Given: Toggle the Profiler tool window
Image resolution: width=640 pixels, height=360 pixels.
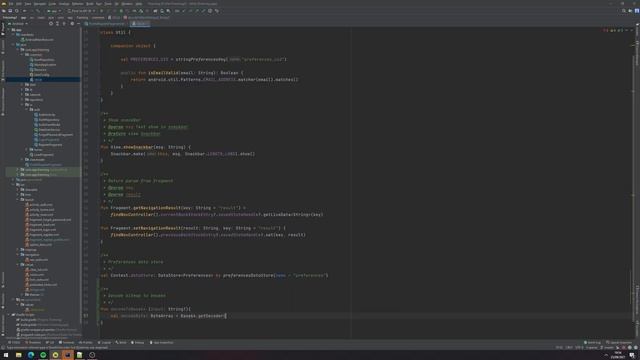Looking at the screenshot, I should coord(86,342).
